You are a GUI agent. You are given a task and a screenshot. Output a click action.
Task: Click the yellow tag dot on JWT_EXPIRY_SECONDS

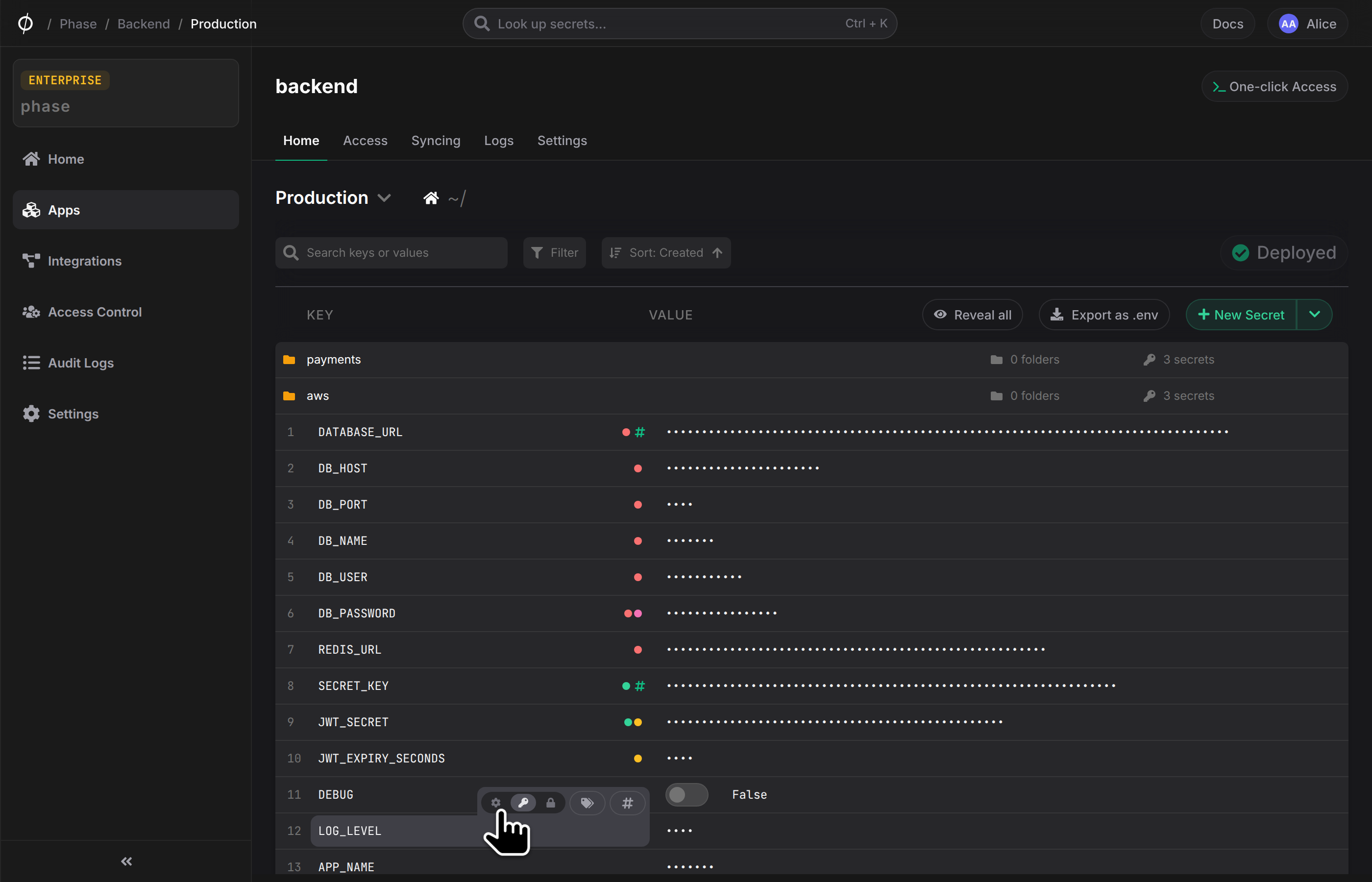pyautogui.click(x=637, y=758)
